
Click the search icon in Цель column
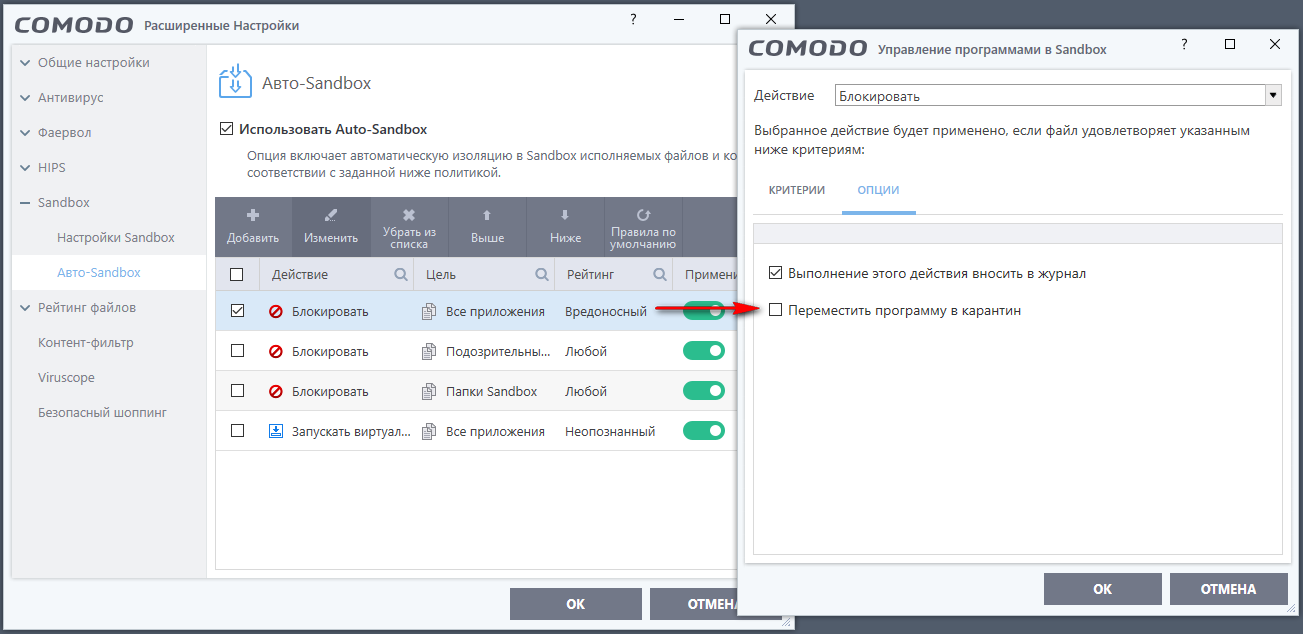[x=542, y=274]
